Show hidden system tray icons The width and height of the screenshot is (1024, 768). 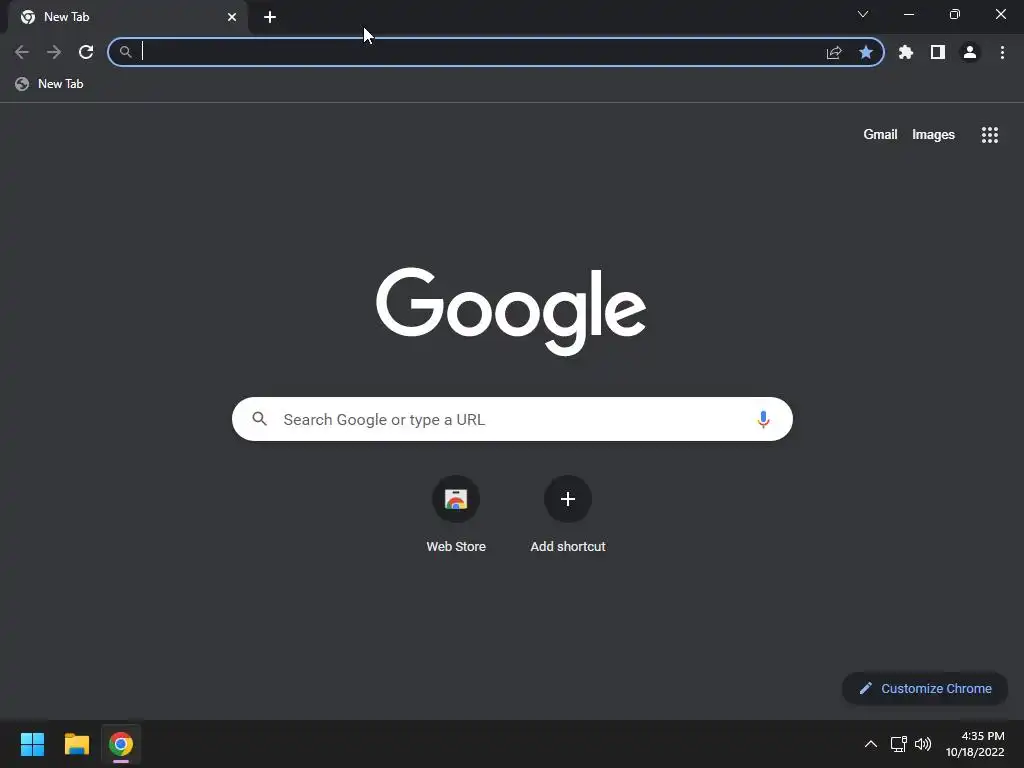pyautogui.click(x=871, y=744)
